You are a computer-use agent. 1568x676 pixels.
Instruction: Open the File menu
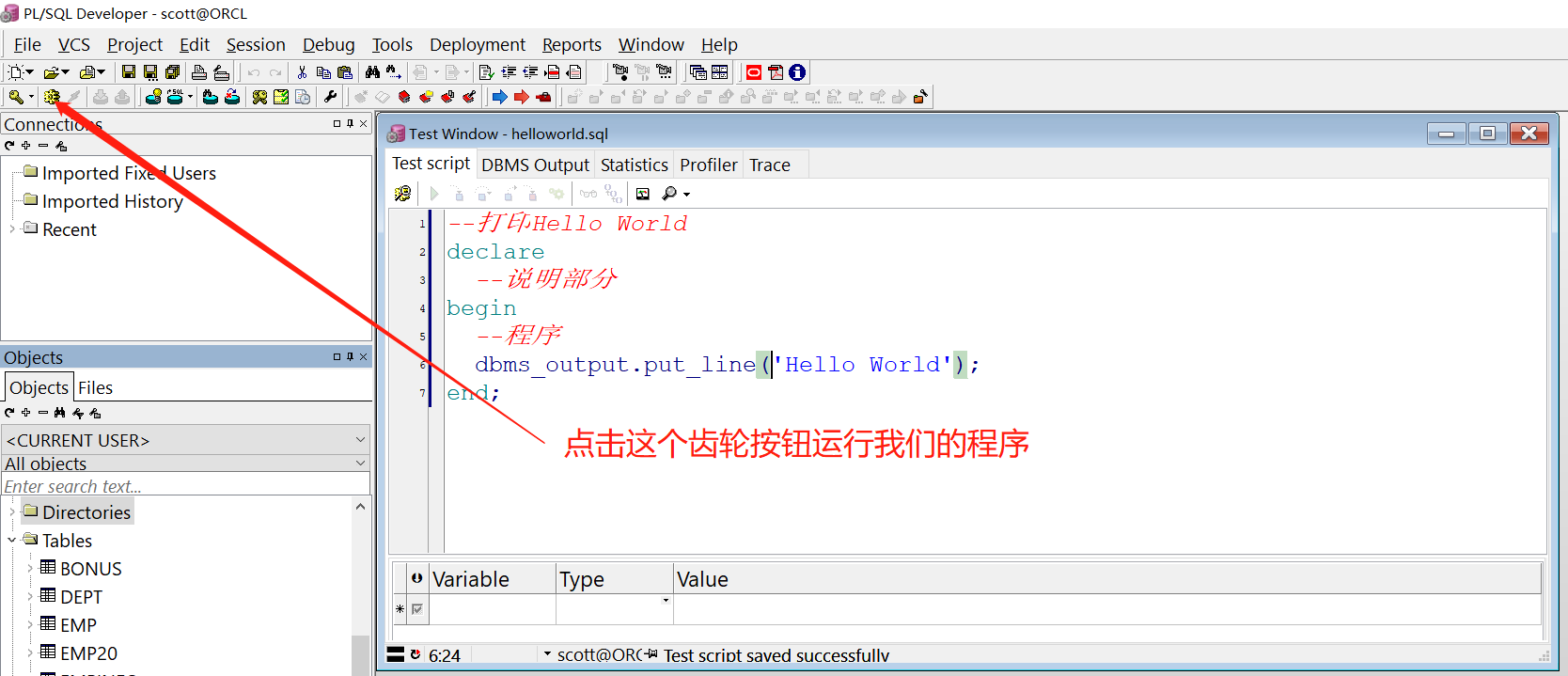(x=27, y=44)
